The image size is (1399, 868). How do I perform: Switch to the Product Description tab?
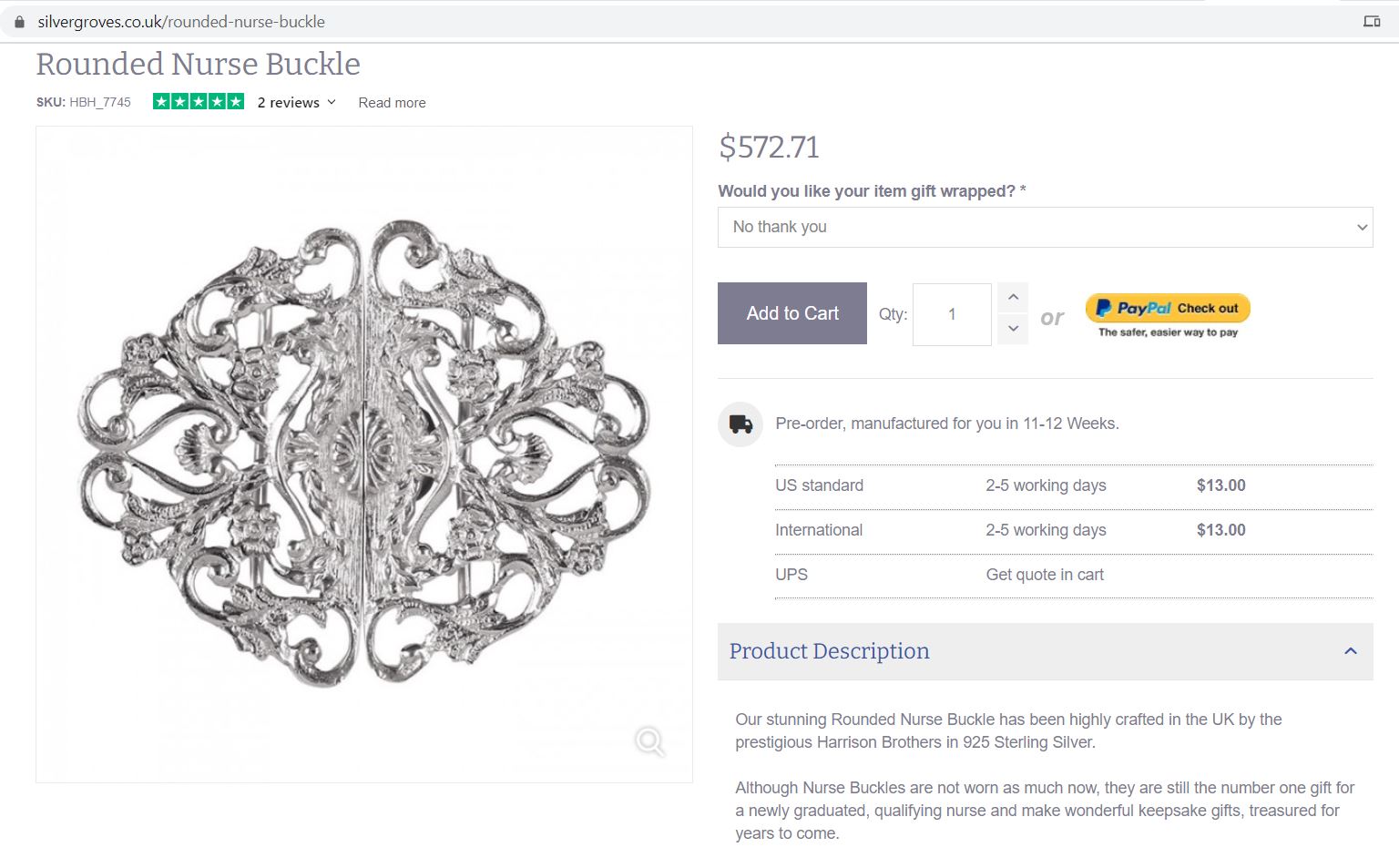[x=828, y=651]
